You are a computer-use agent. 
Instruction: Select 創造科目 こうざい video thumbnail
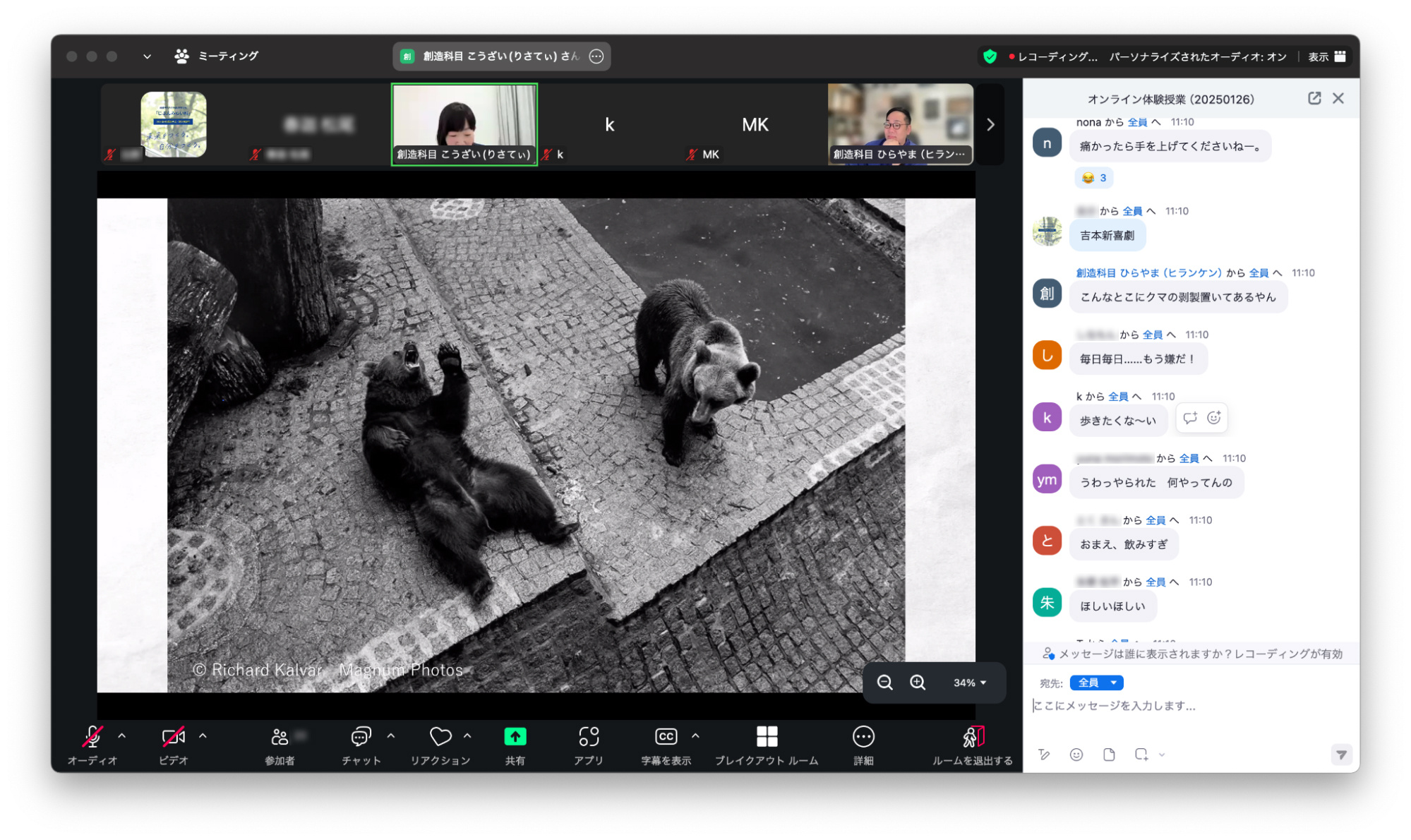pyautogui.click(x=464, y=125)
